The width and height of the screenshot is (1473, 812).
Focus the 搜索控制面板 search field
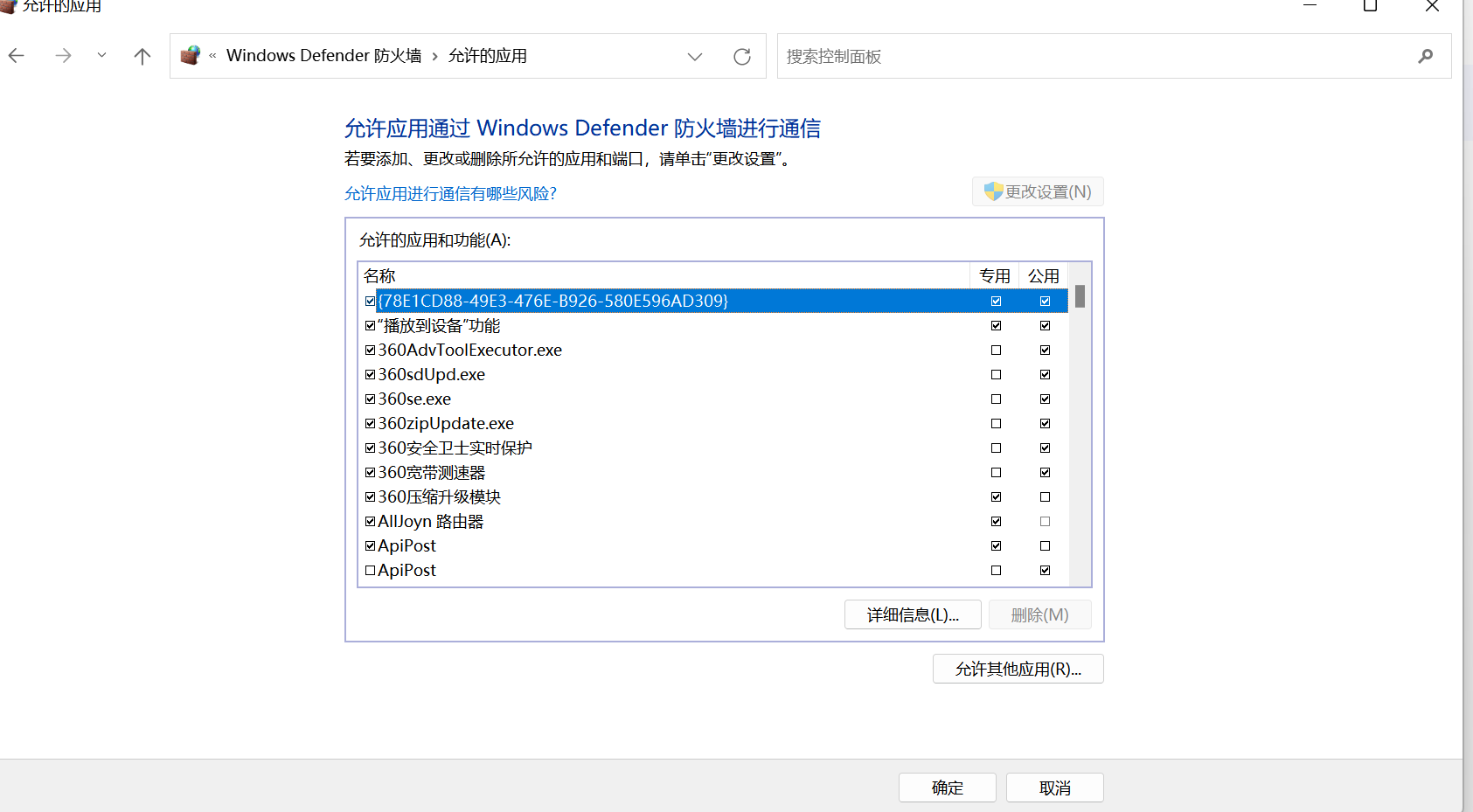(1114, 56)
